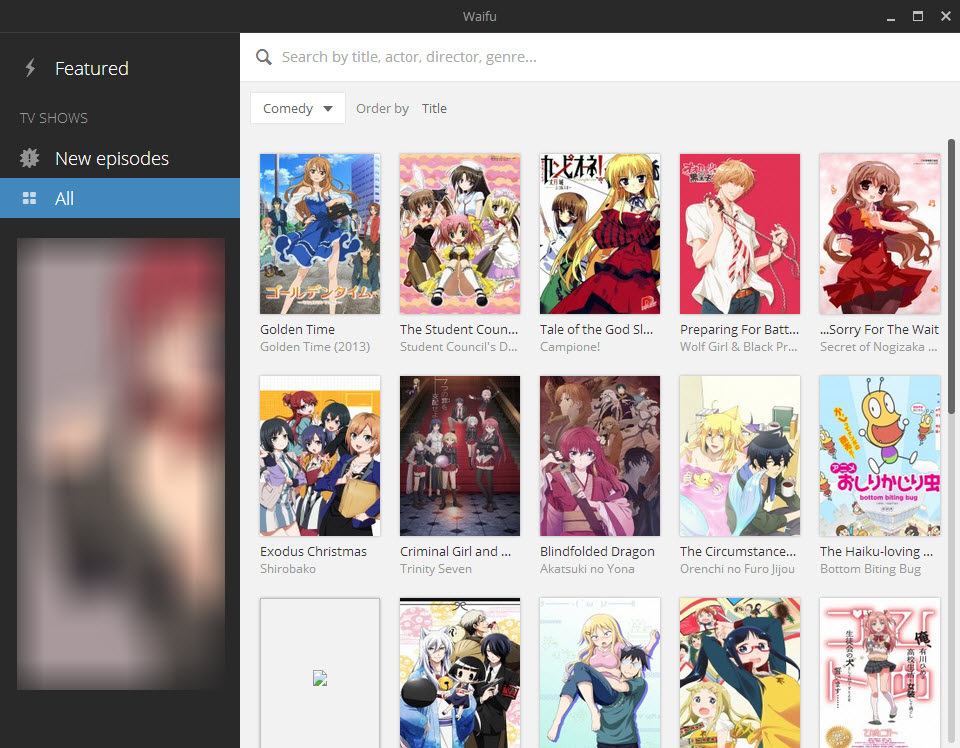Open the pink-haired schoolgirl poster in third row
Viewport: 960px width, 748px height.
[880, 673]
